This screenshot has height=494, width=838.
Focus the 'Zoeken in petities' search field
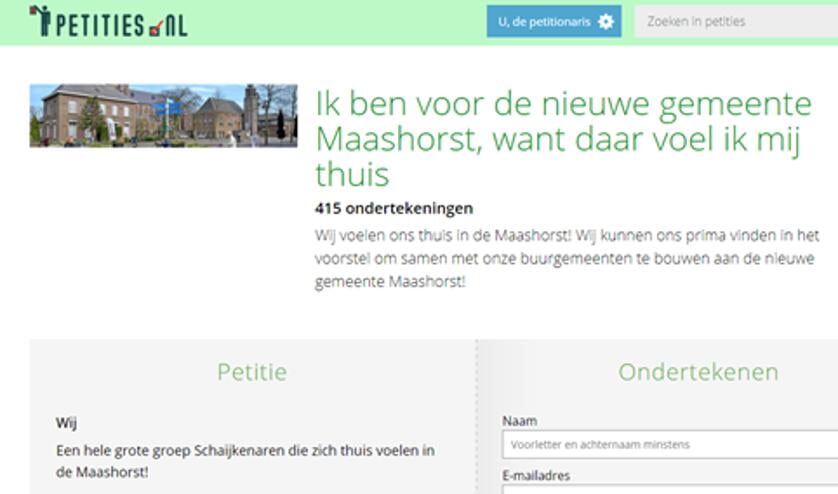click(736, 21)
